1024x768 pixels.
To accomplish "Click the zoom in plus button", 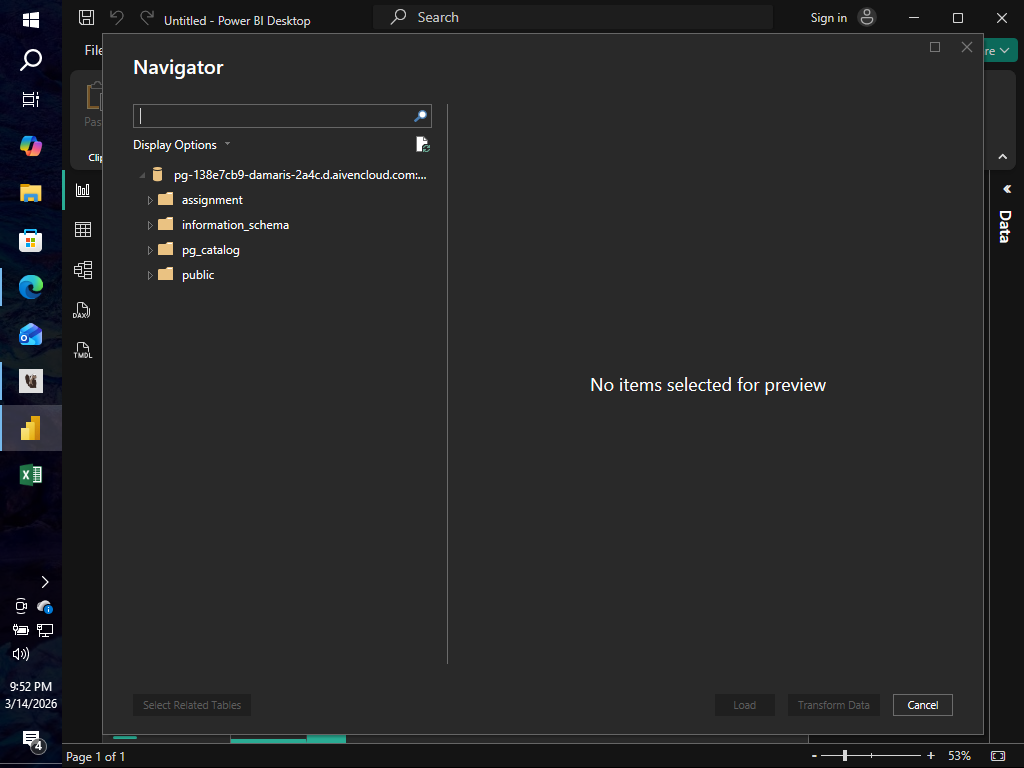I will pos(931,756).
